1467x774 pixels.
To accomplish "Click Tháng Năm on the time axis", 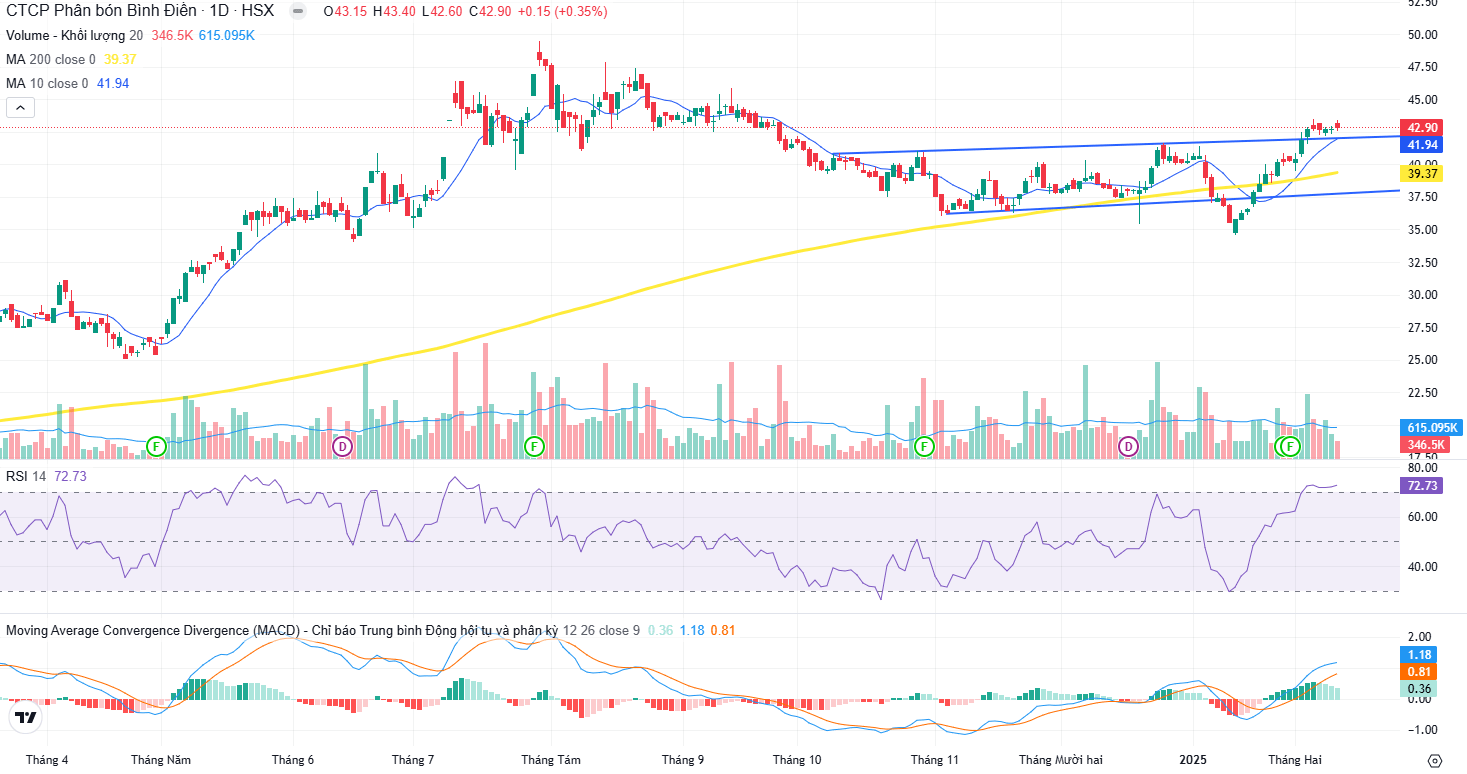I will coord(160,760).
